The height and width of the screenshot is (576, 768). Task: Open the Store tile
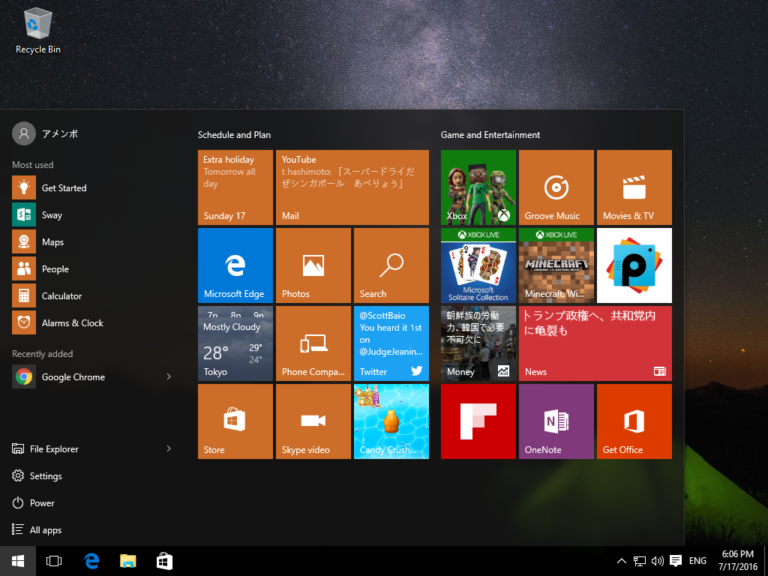point(235,421)
